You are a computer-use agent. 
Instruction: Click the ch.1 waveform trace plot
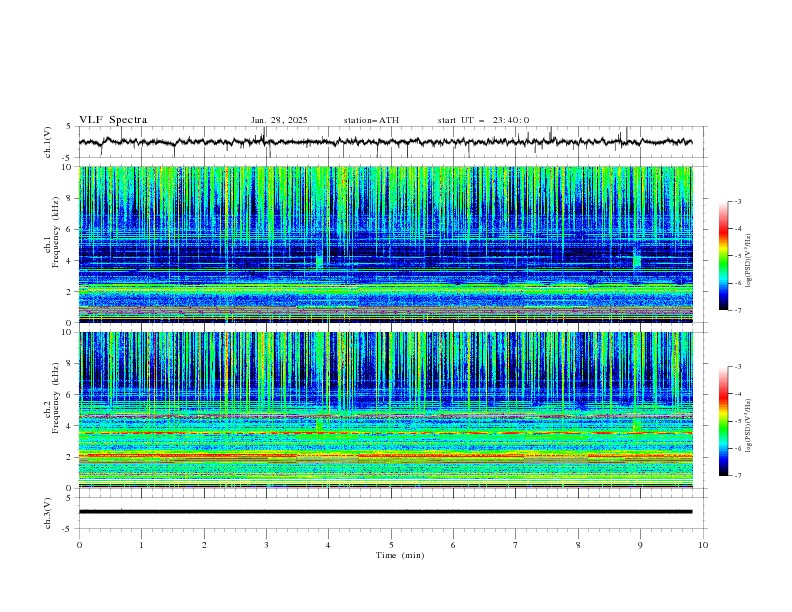392,142
